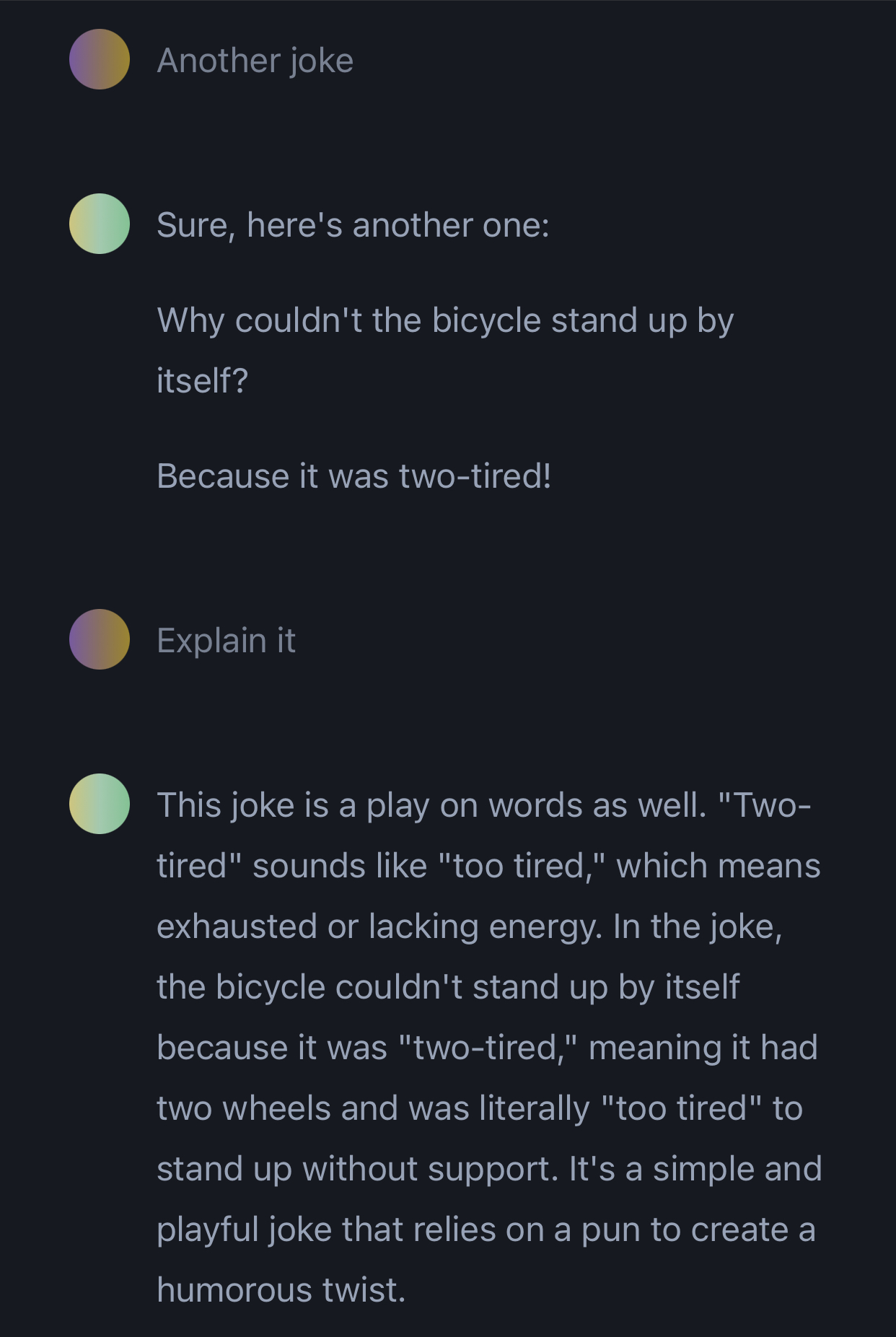896x1337 pixels.
Task: Click the phrase "meaning it had" in the explanation
Action: (703, 1048)
